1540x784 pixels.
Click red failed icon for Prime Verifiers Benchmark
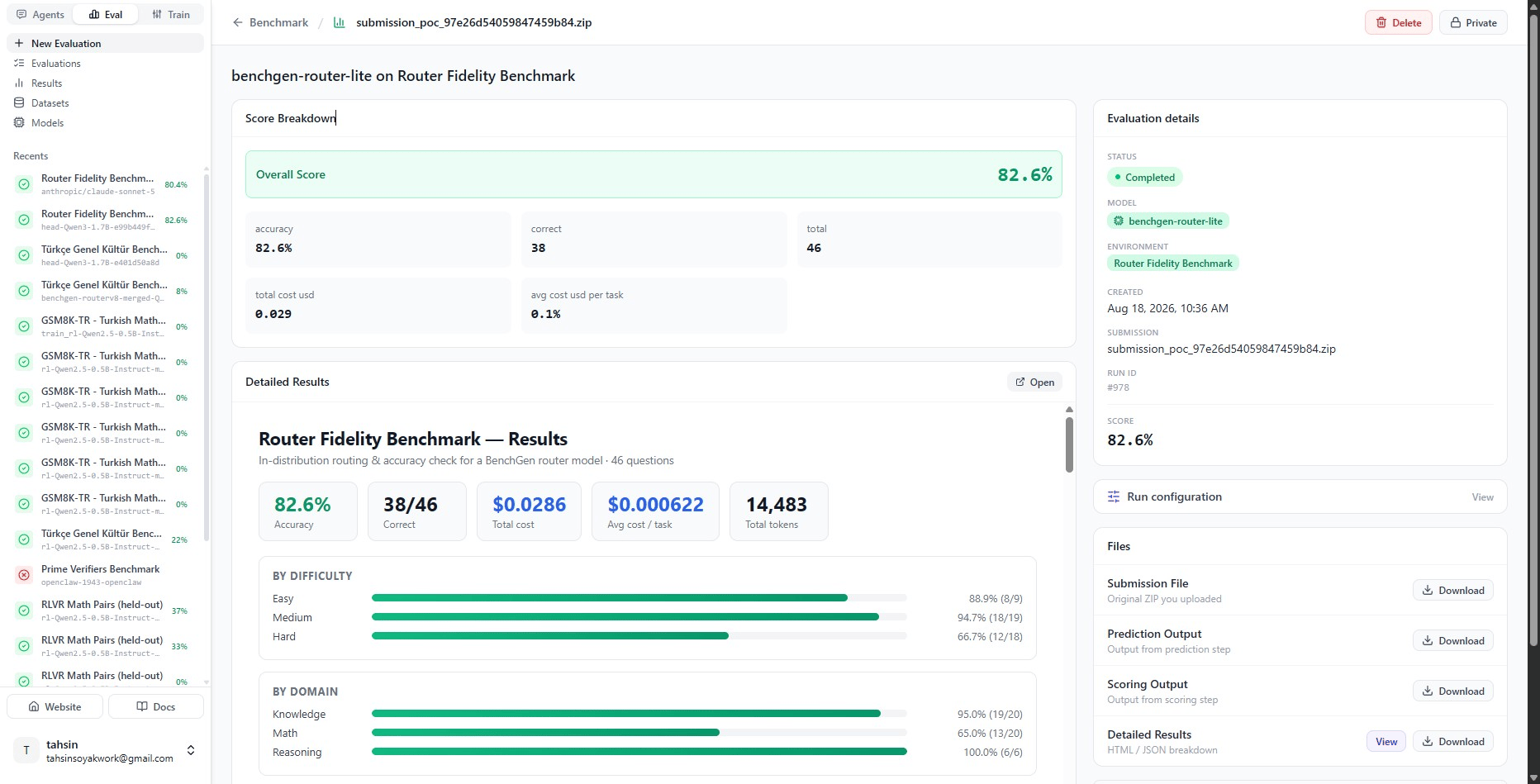click(x=24, y=575)
